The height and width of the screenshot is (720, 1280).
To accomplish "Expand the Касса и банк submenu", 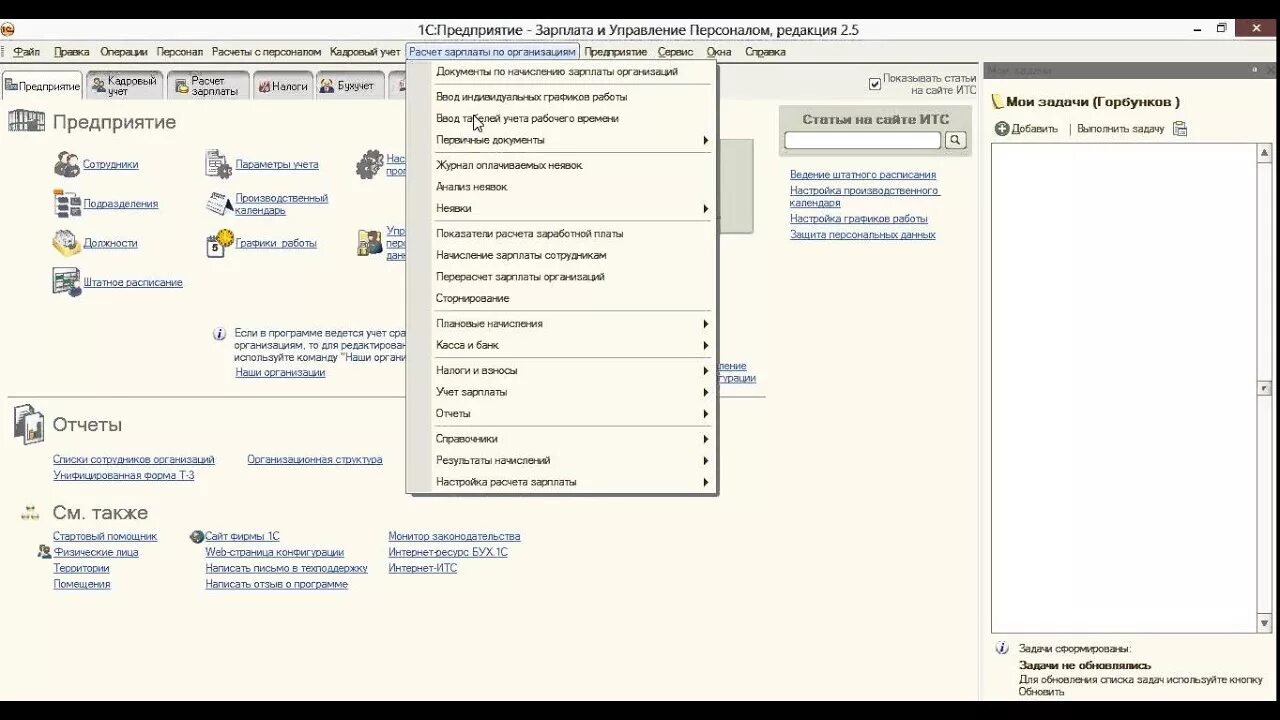I will (575, 345).
